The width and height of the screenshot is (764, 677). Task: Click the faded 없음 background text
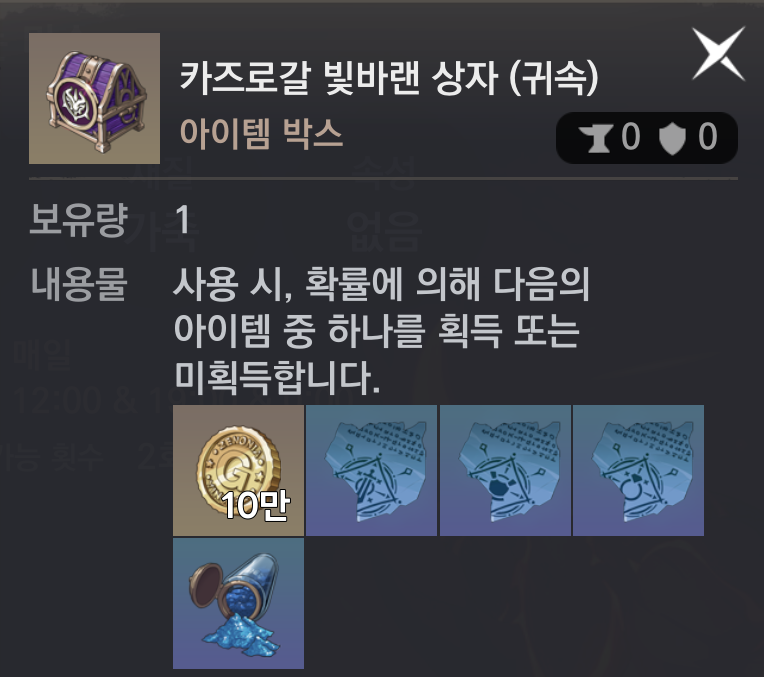pyautogui.click(x=385, y=231)
